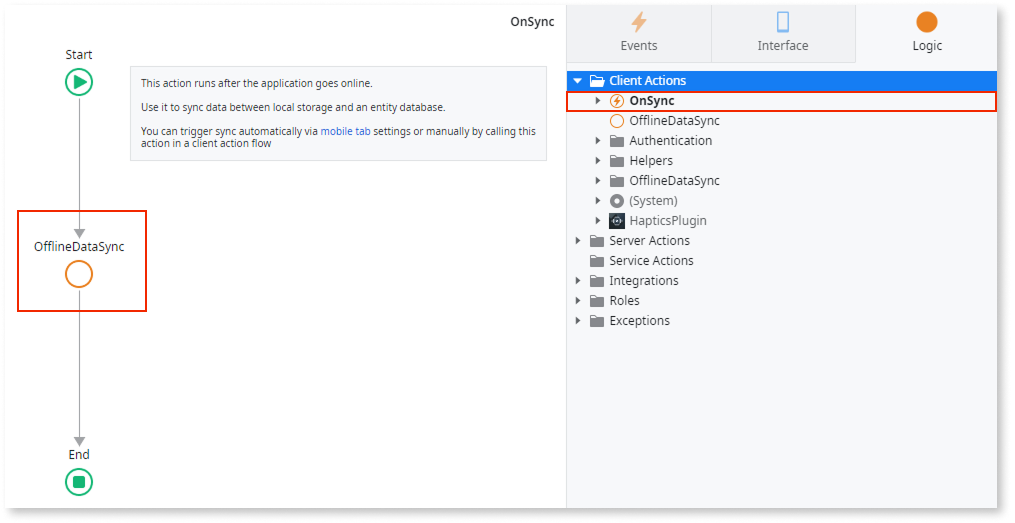Viewport: 1015px width, 523px height.
Task: Select the Service Actions label
Action: click(x=651, y=261)
